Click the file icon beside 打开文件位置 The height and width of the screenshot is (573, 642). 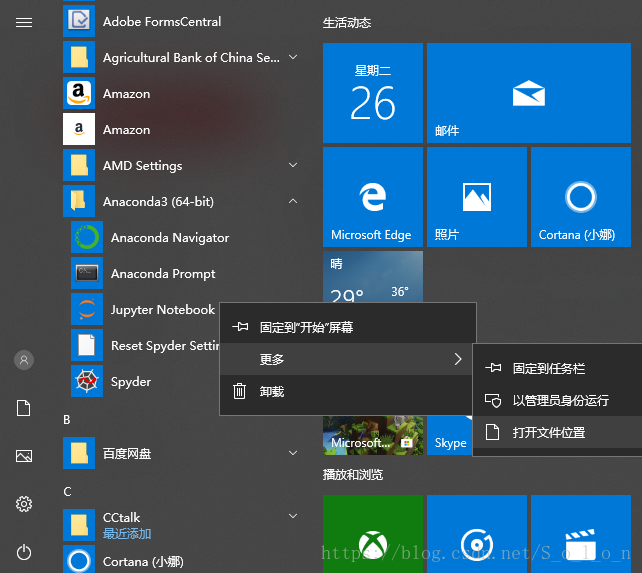click(x=492, y=432)
